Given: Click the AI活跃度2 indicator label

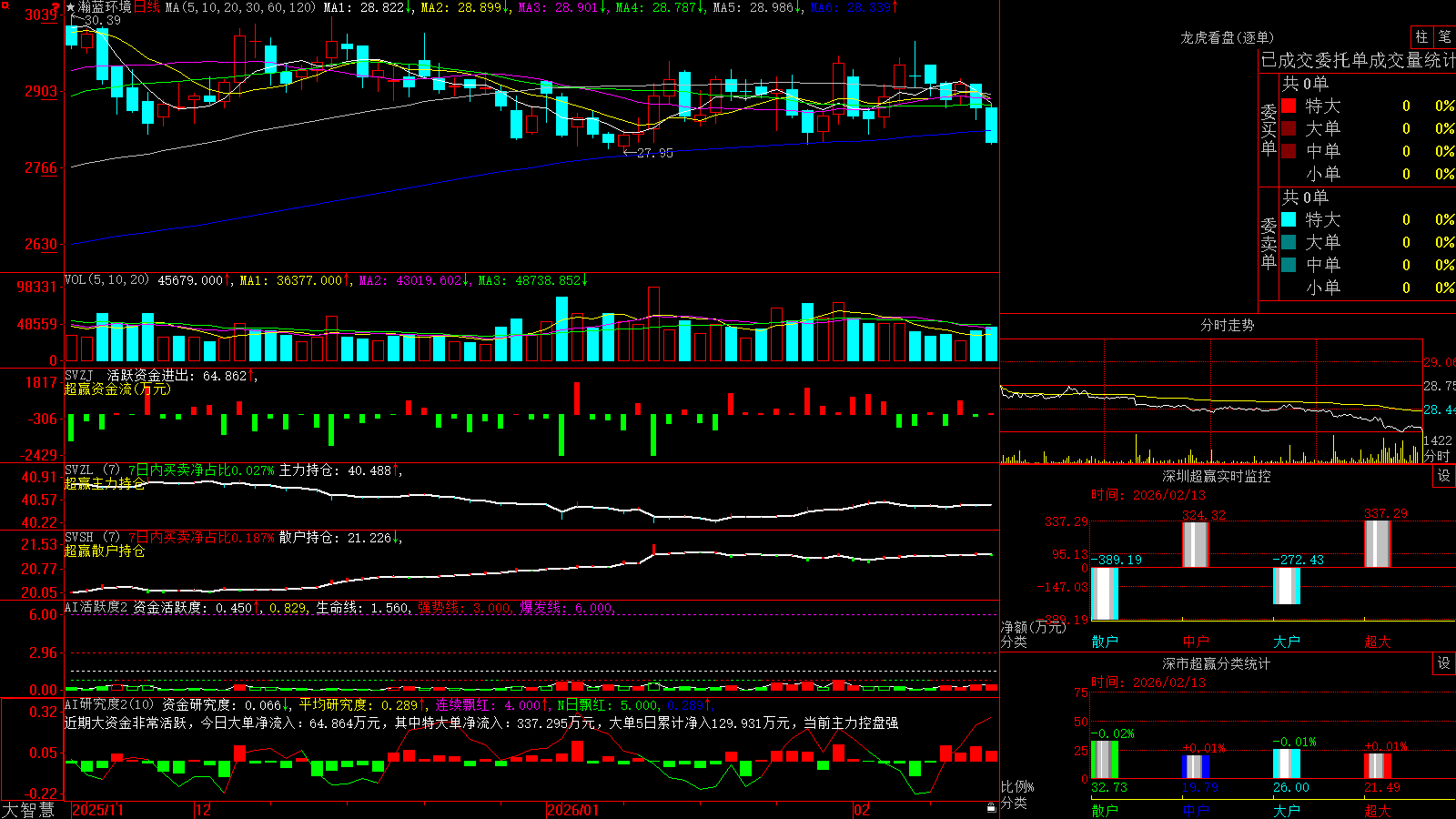Looking at the screenshot, I should pyautogui.click(x=96, y=608).
